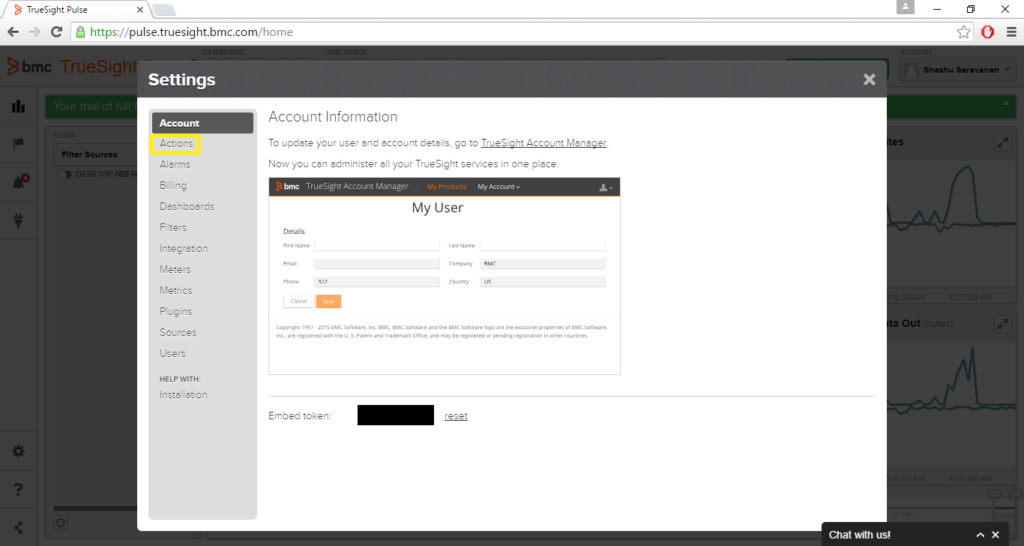Collapse the Chat with us widget

point(980,535)
